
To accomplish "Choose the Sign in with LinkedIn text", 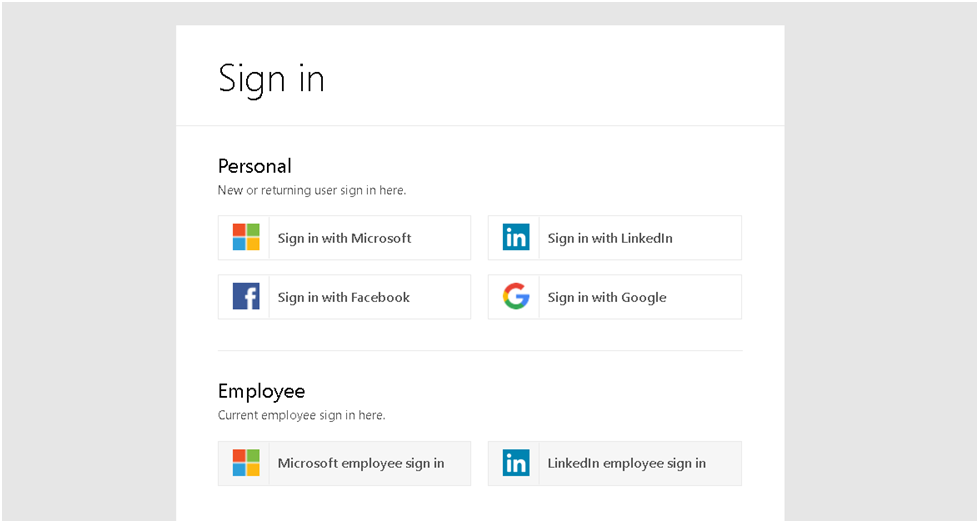I will [610, 238].
